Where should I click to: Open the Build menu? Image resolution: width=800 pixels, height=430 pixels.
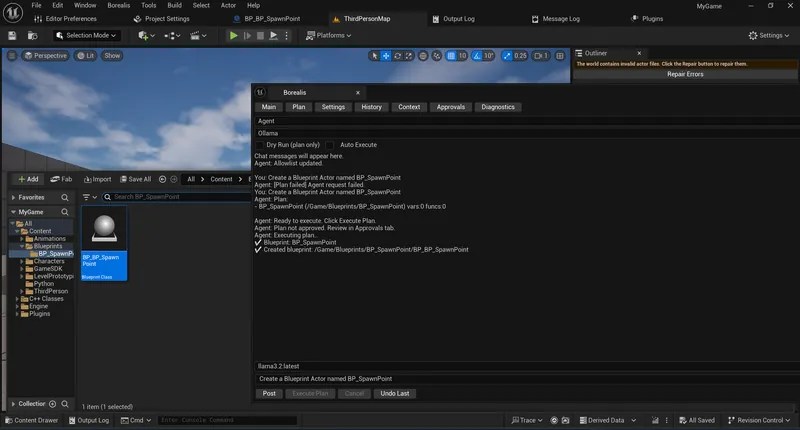pos(174,5)
